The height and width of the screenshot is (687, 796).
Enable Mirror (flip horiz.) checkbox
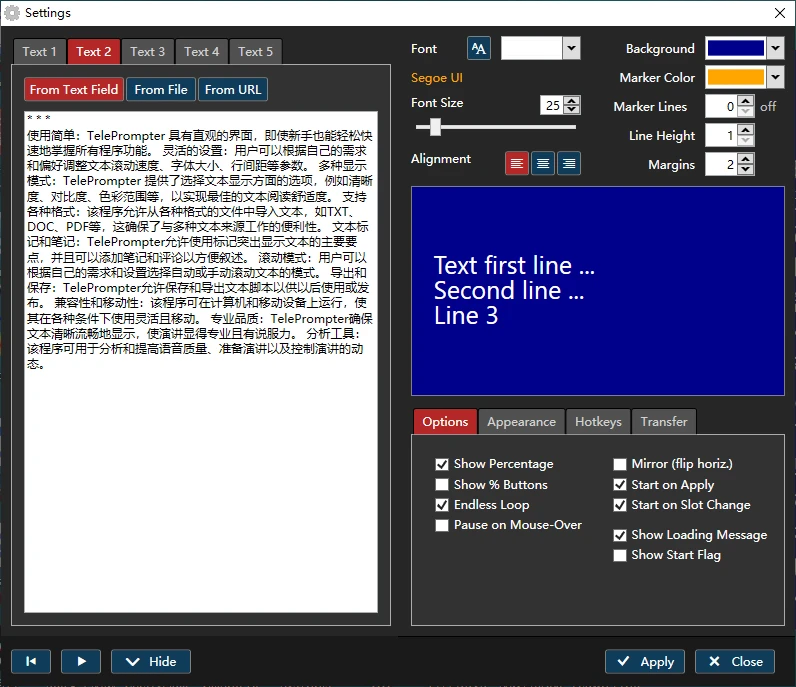(619, 464)
